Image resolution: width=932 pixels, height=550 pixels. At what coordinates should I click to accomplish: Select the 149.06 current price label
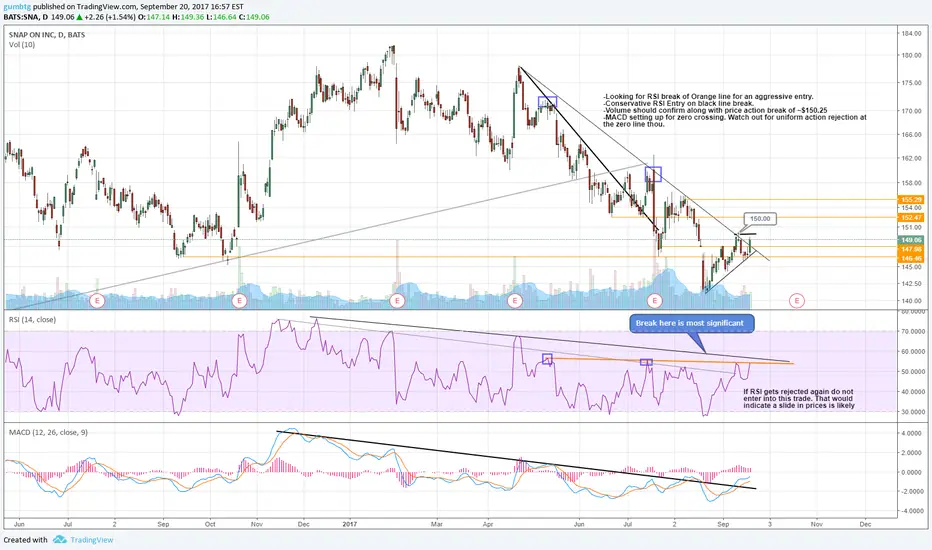click(x=911, y=240)
